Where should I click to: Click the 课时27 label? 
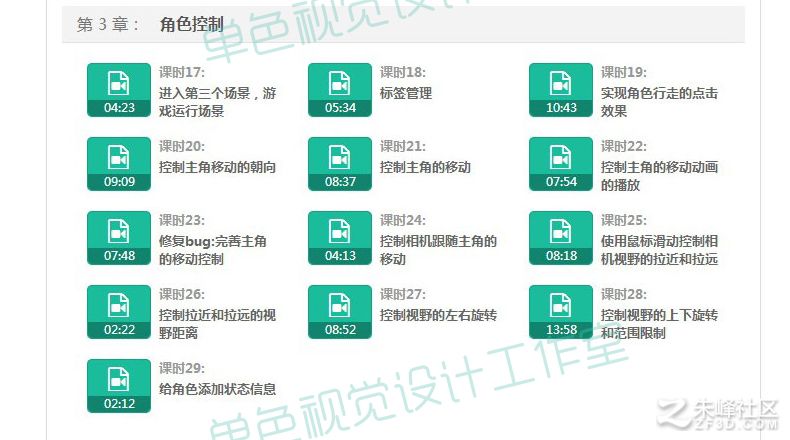pos(403,295)
